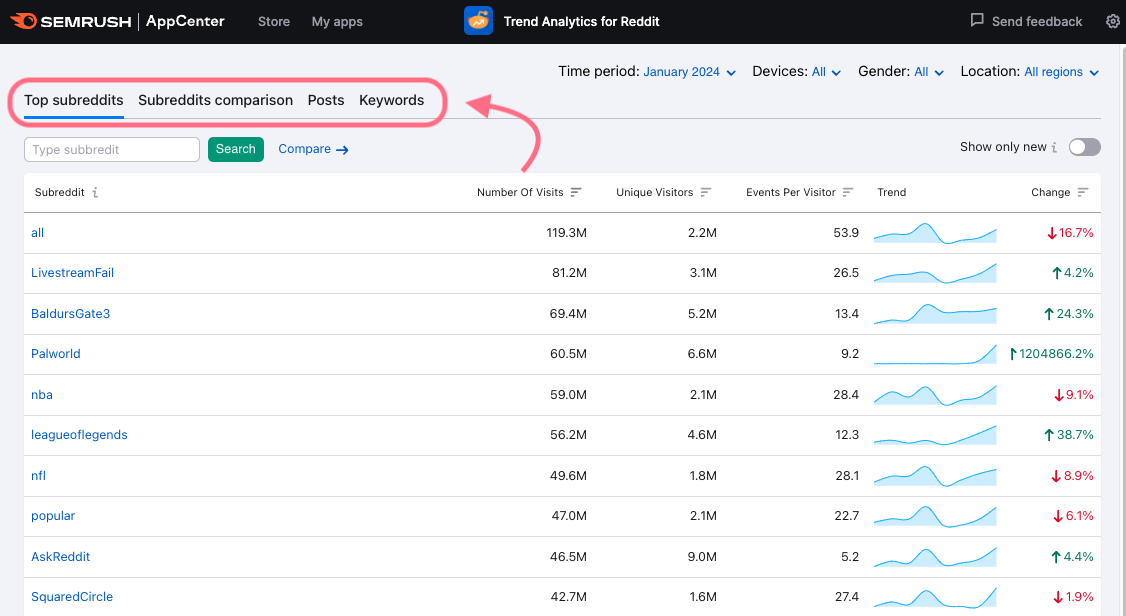1126x616 pixels.
Task: Click the 8.9% change value for nfl
Action: [x=1072, y=475]
